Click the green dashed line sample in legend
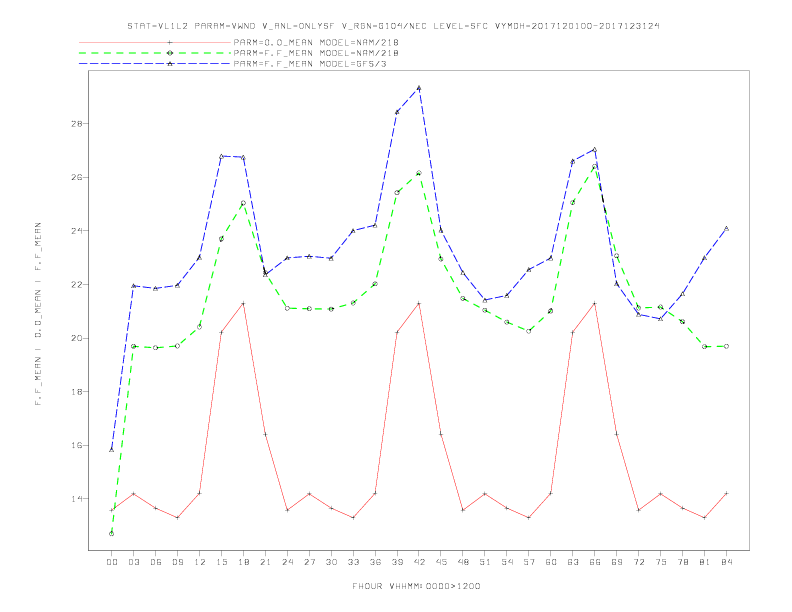The height and width of the screenshot is (612, 792). [x=155, y=53]
